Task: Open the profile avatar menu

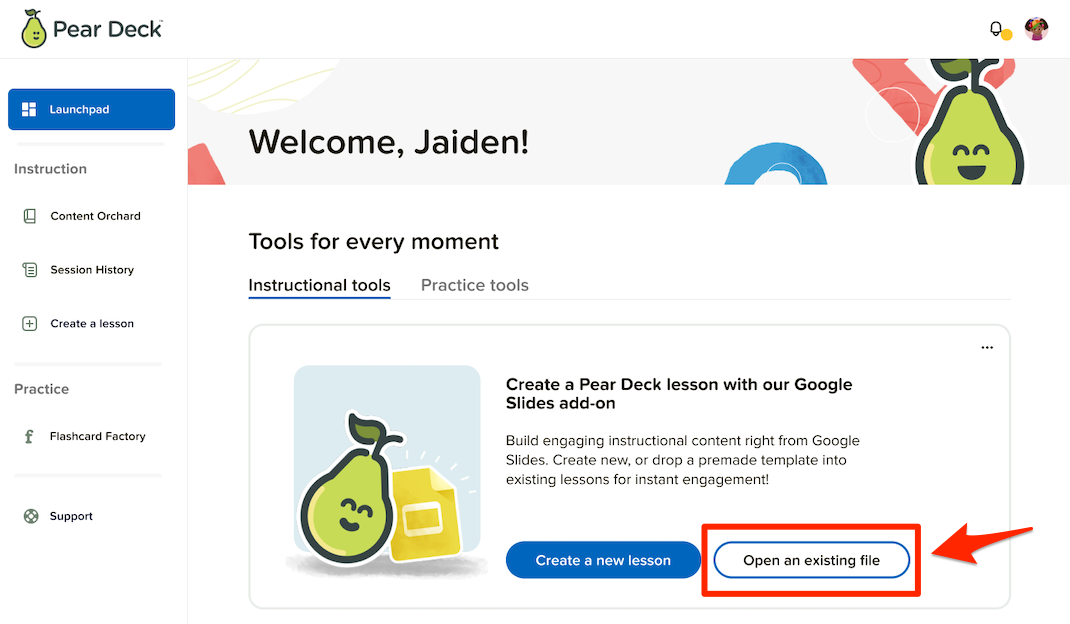Action: pos(1036,28)
